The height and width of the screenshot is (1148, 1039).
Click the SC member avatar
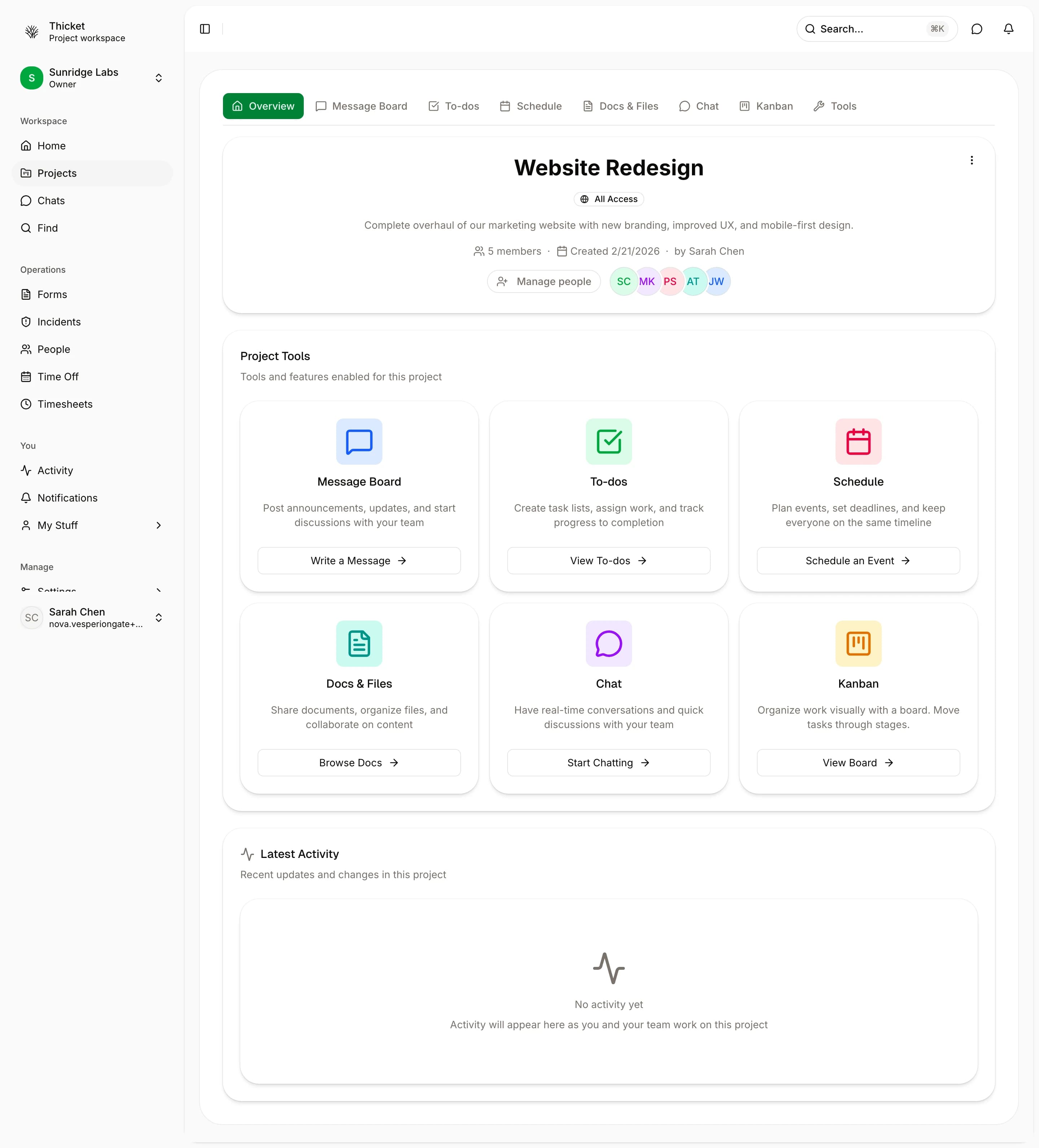click(623, 281)
